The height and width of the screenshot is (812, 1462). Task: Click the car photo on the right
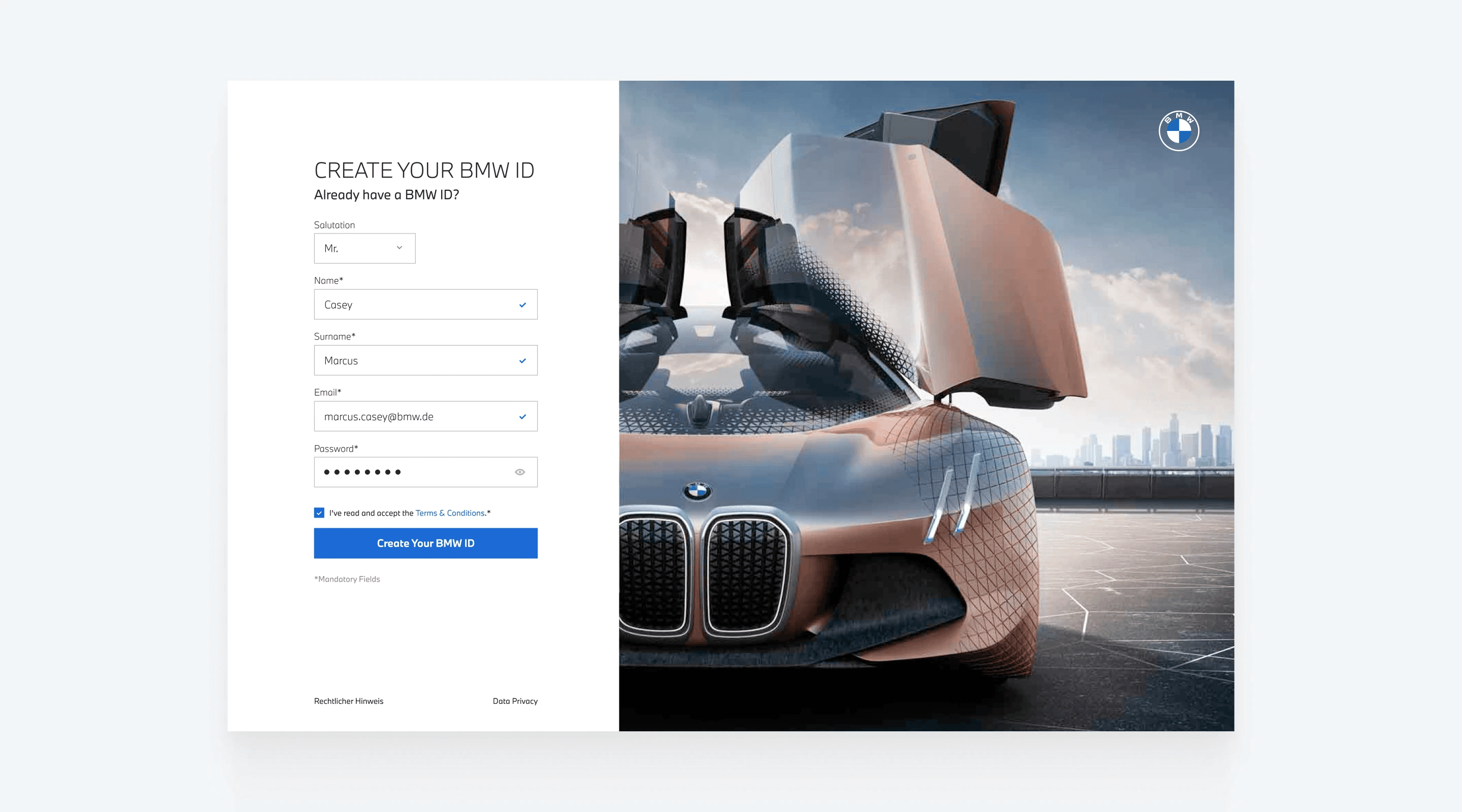965,341
